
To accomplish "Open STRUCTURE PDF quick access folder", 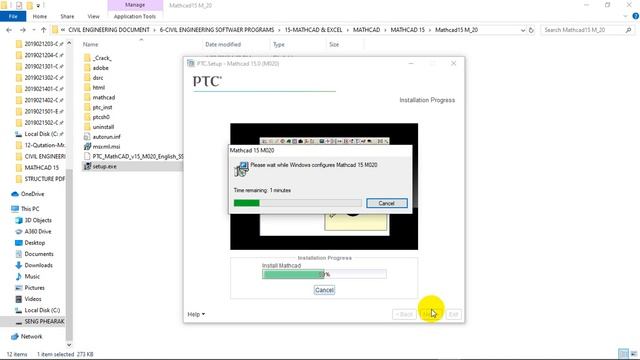I will click(40, 179).
